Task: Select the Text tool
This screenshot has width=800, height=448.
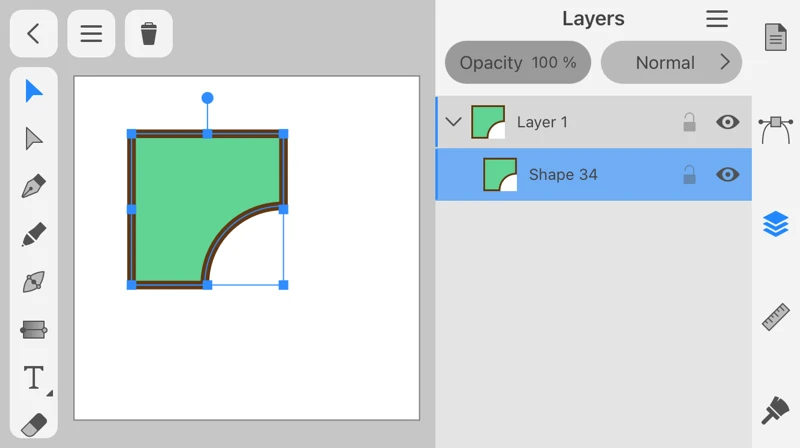Action: point(34,377)
